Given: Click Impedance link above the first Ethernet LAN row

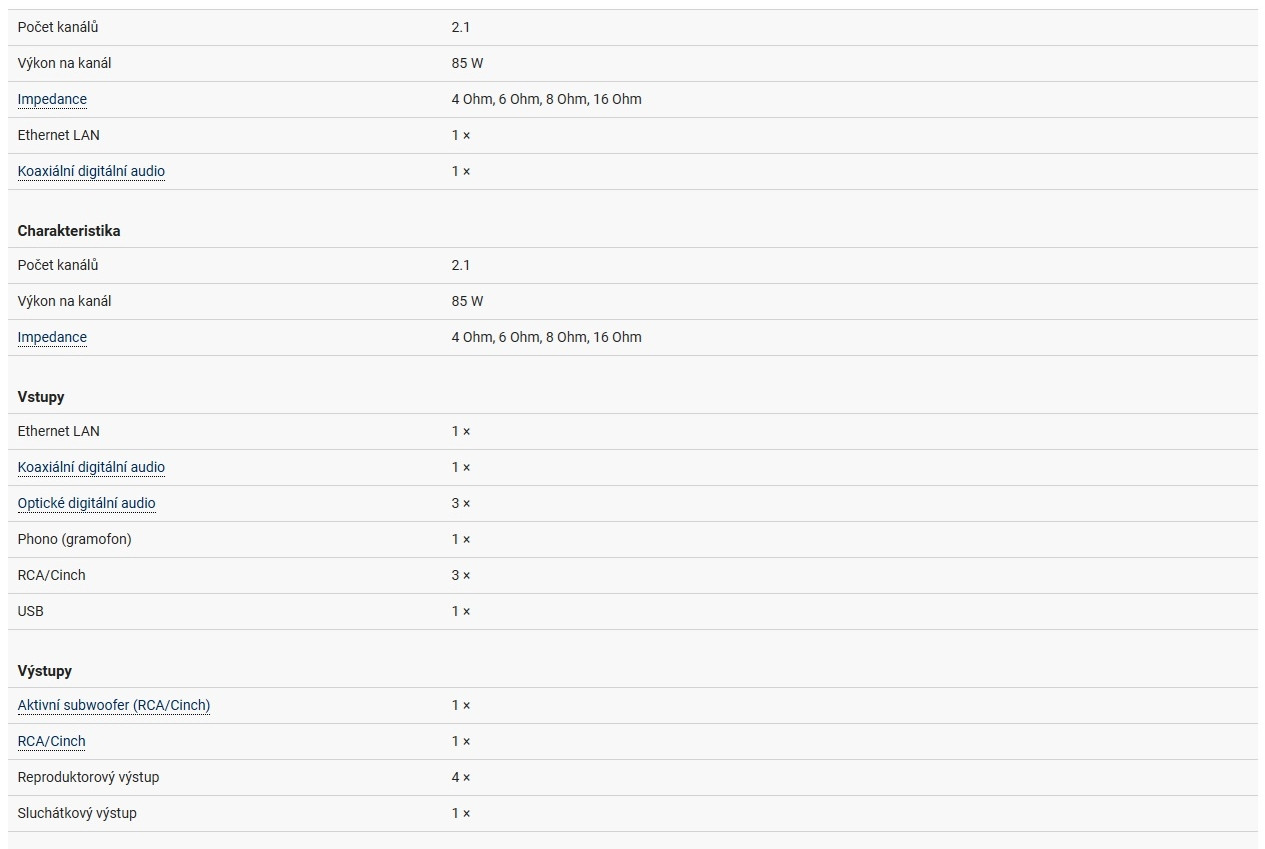Looking at the screenshot, I should [x=52, y=99].
